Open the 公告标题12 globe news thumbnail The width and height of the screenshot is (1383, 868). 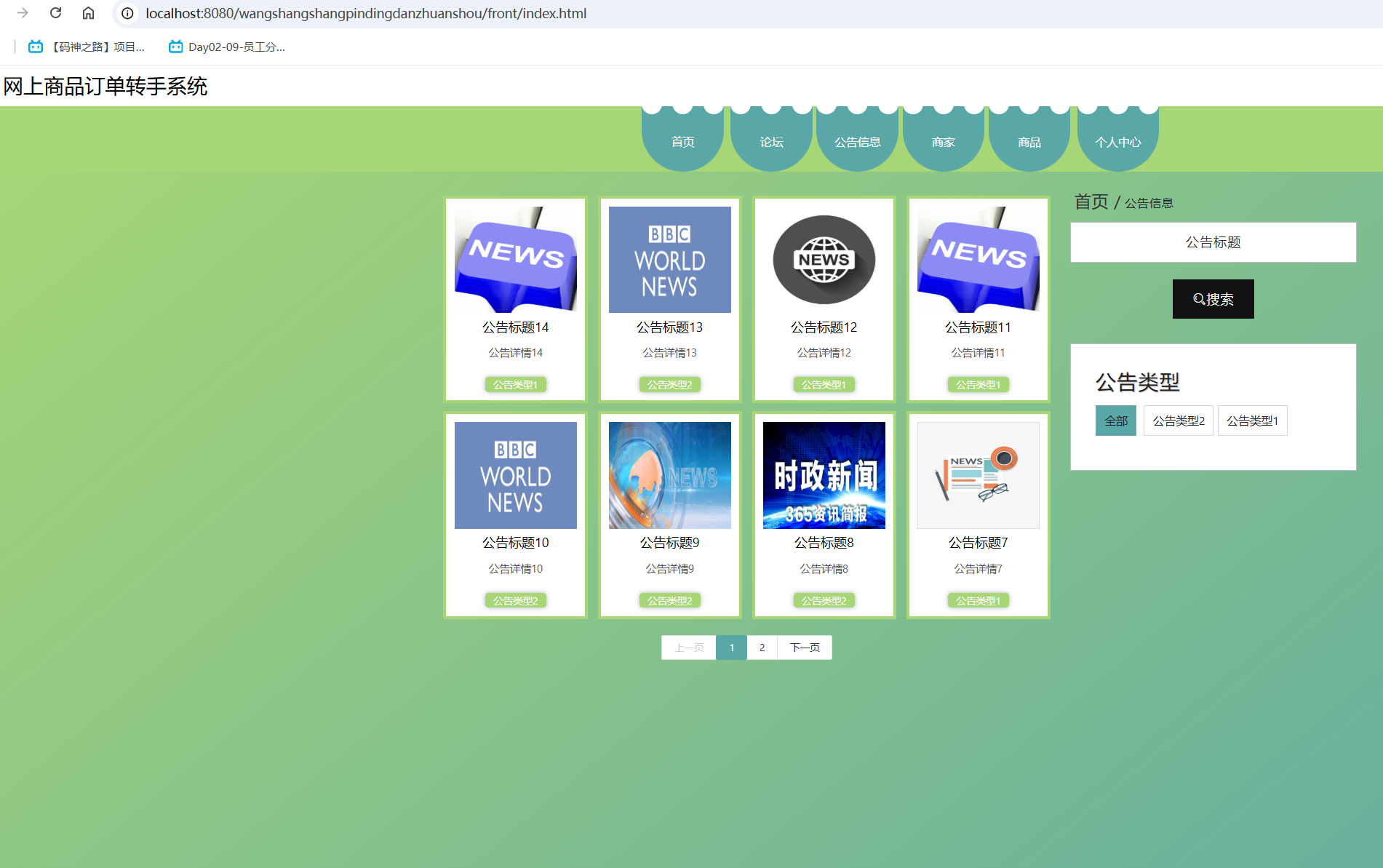click(x=824, y=260)
